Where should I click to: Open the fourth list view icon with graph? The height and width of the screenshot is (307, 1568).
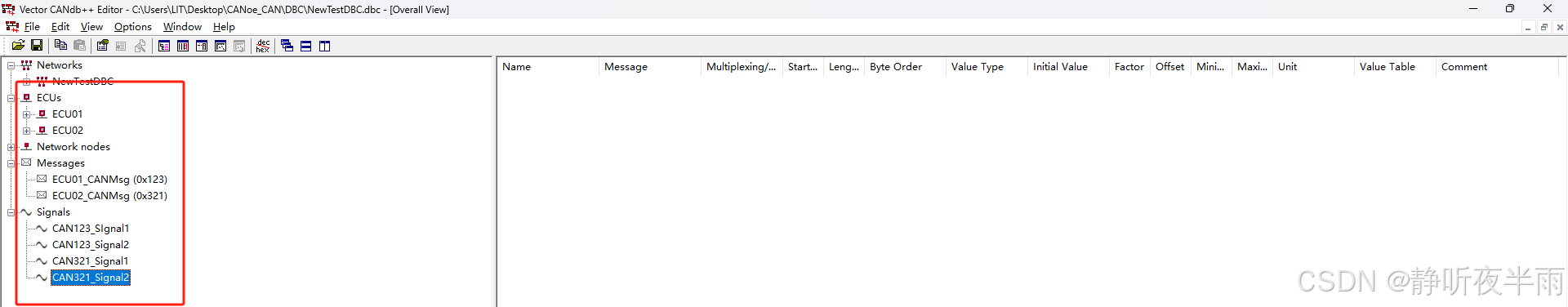220,46
